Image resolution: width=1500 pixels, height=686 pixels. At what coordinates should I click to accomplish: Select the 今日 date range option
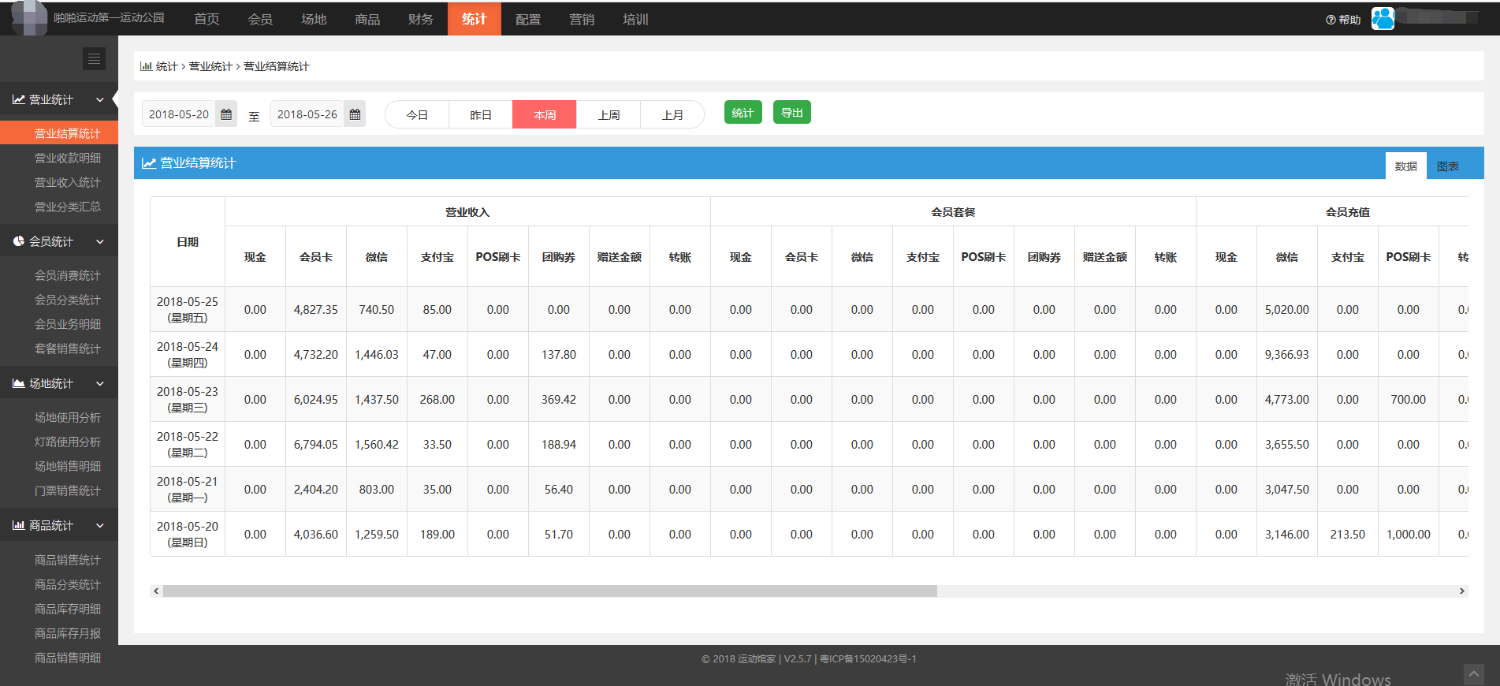coord(417,115)
